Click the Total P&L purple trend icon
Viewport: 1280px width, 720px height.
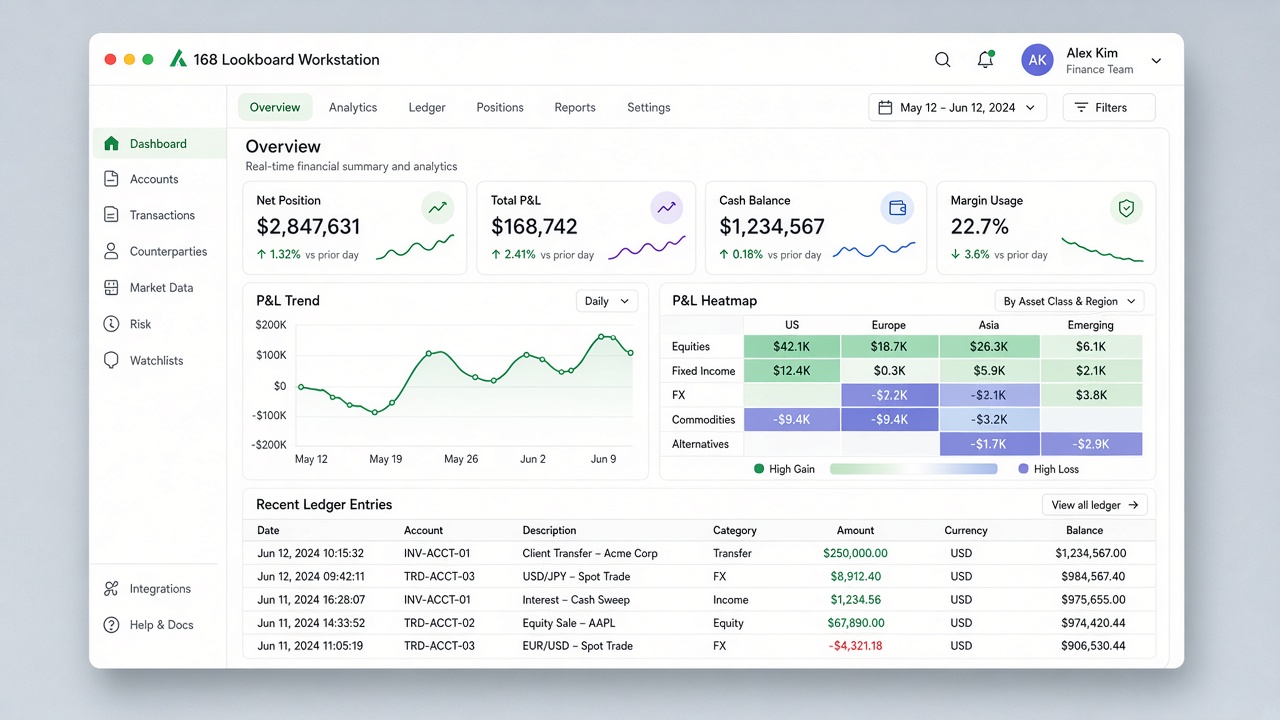pyautogui.click(x=667, y=208)
